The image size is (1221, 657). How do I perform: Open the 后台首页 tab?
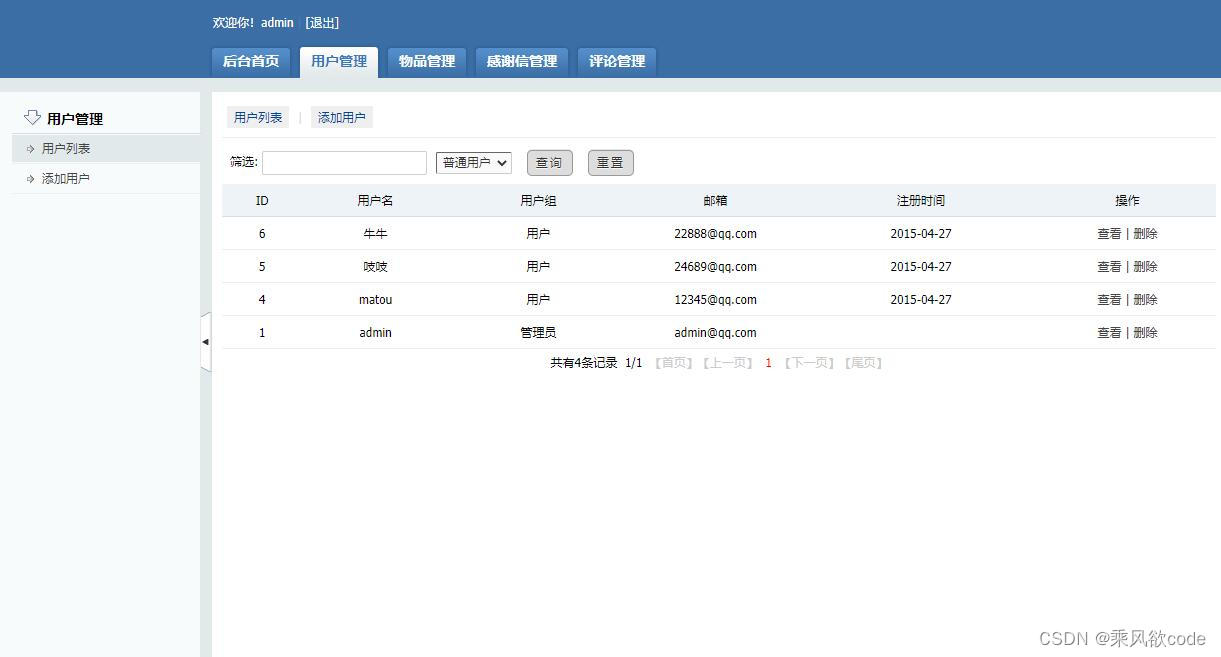(x=251, y=61)
